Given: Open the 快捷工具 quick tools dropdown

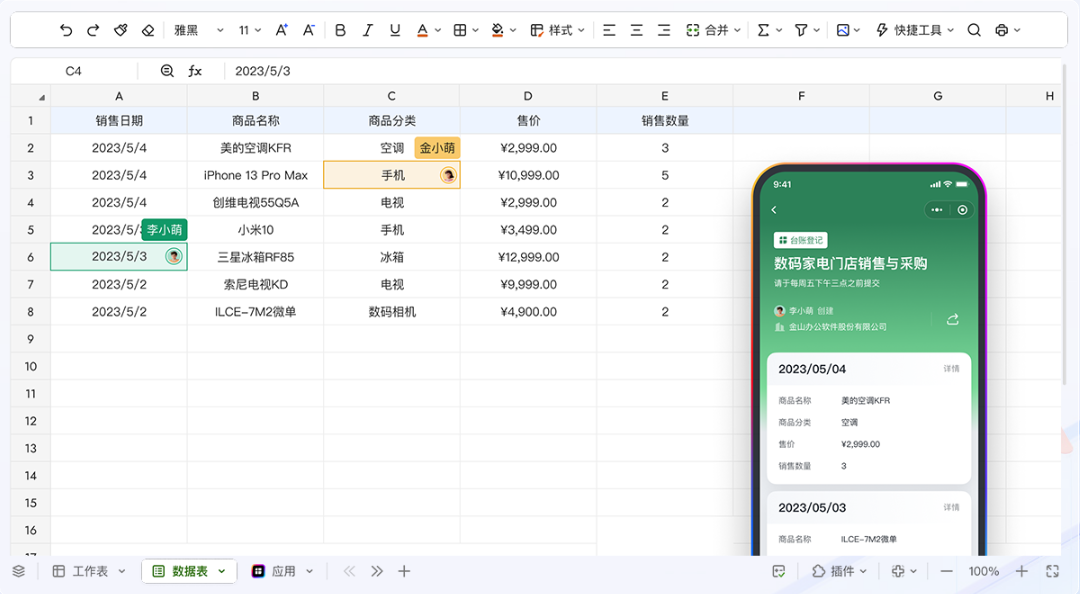Looking at the screenshot, I should 914,30.
